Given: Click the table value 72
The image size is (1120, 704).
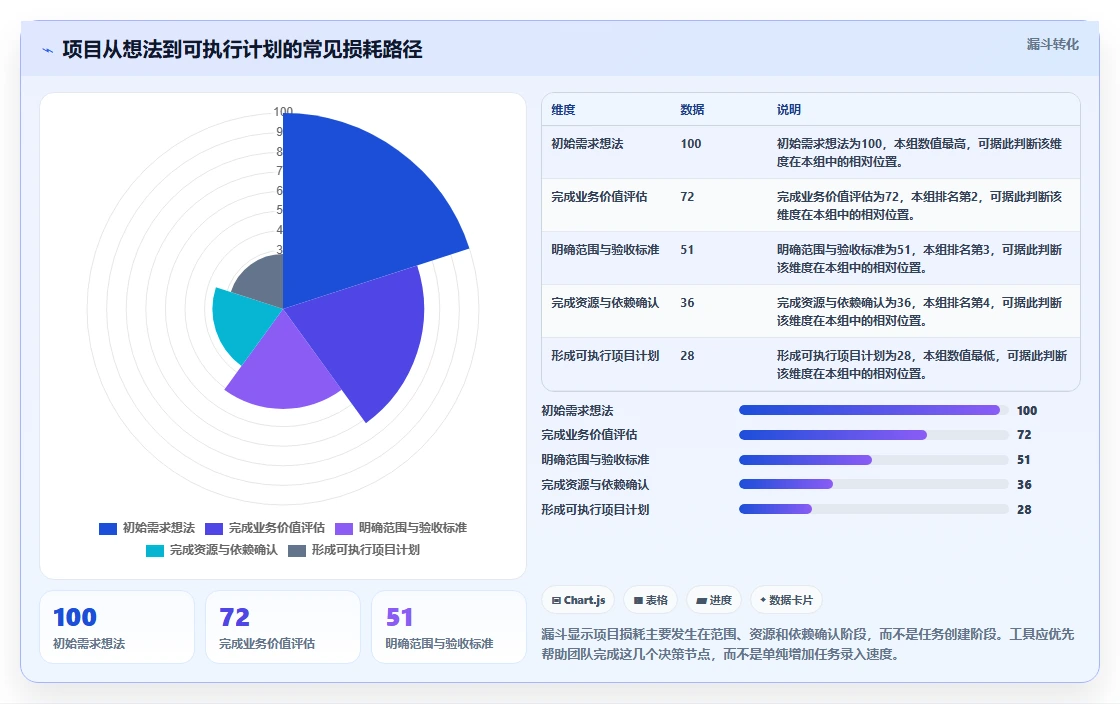Looking at the screenshot, I should click(x=687, y=196).
